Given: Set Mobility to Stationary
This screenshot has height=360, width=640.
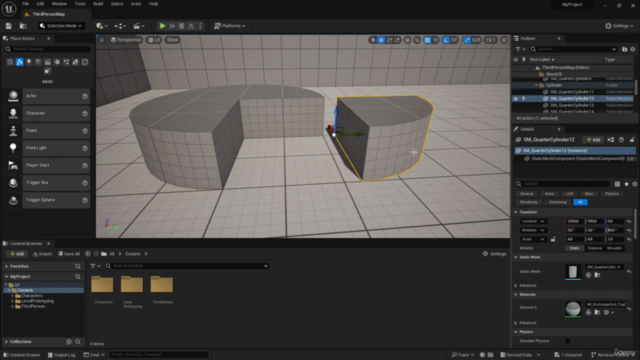Looking at the screenshot, I should pos(594,248).
